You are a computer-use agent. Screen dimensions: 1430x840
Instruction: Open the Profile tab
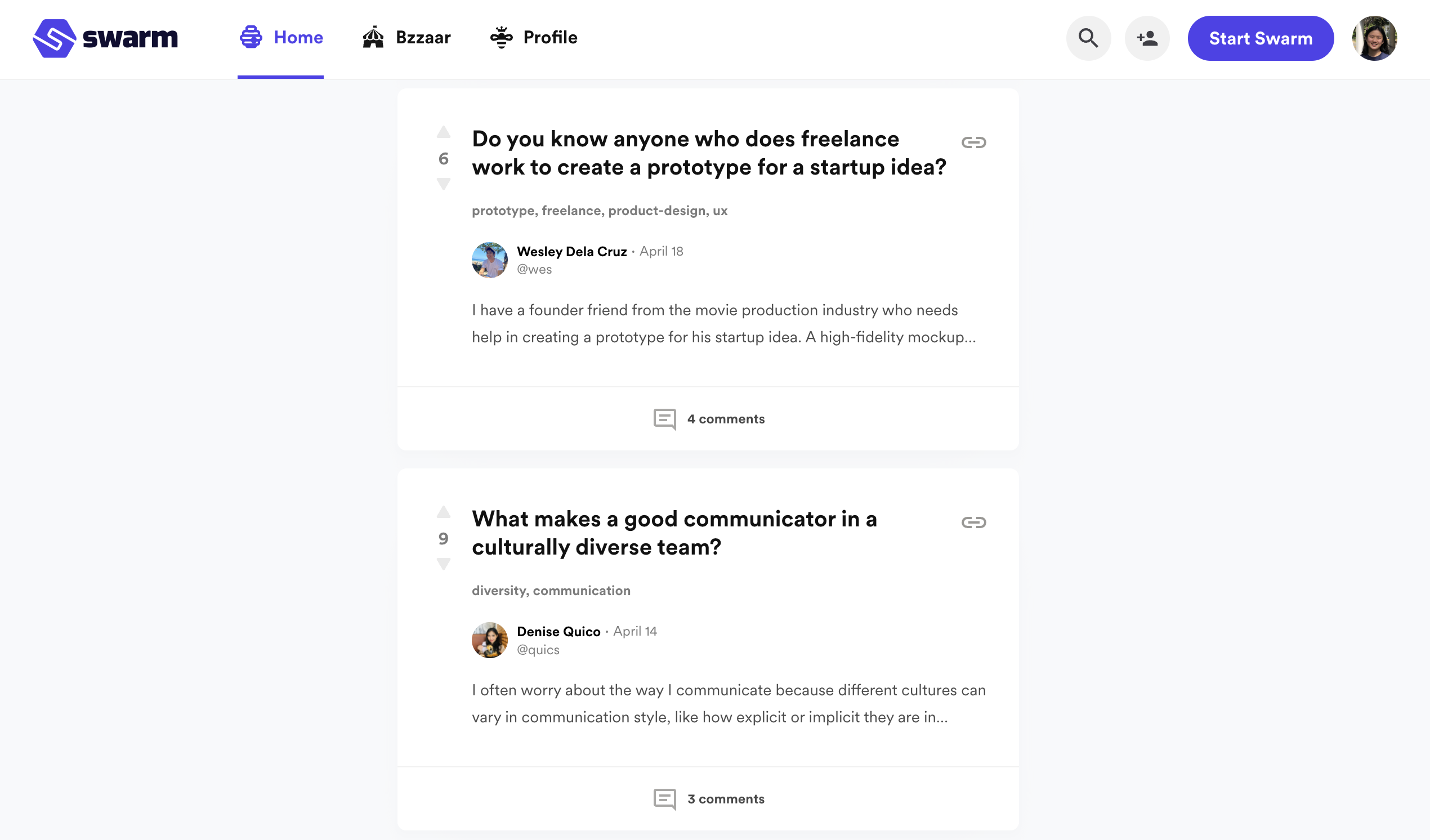tap(533, 38)
